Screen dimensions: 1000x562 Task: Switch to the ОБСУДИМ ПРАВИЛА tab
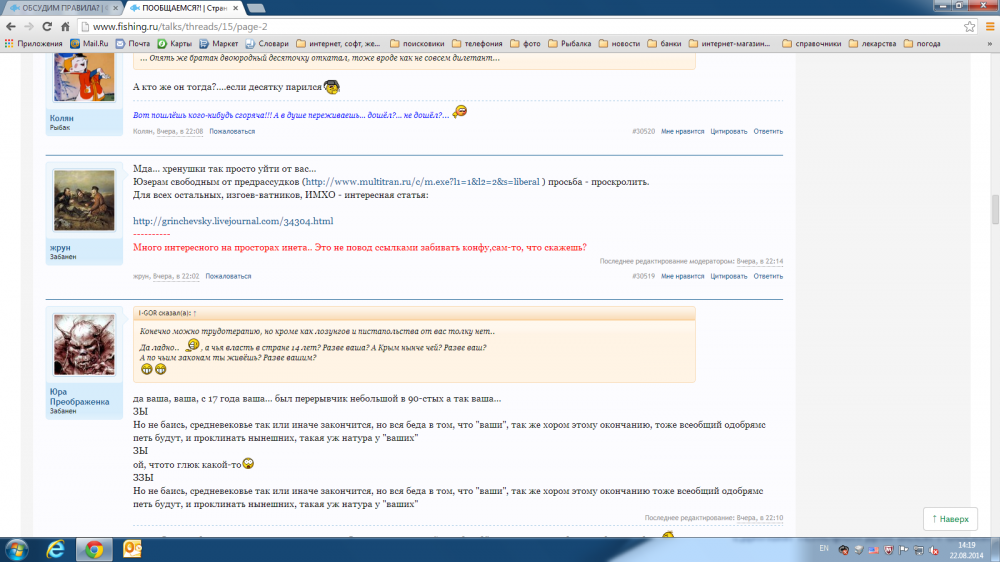(x=60, y=7)
